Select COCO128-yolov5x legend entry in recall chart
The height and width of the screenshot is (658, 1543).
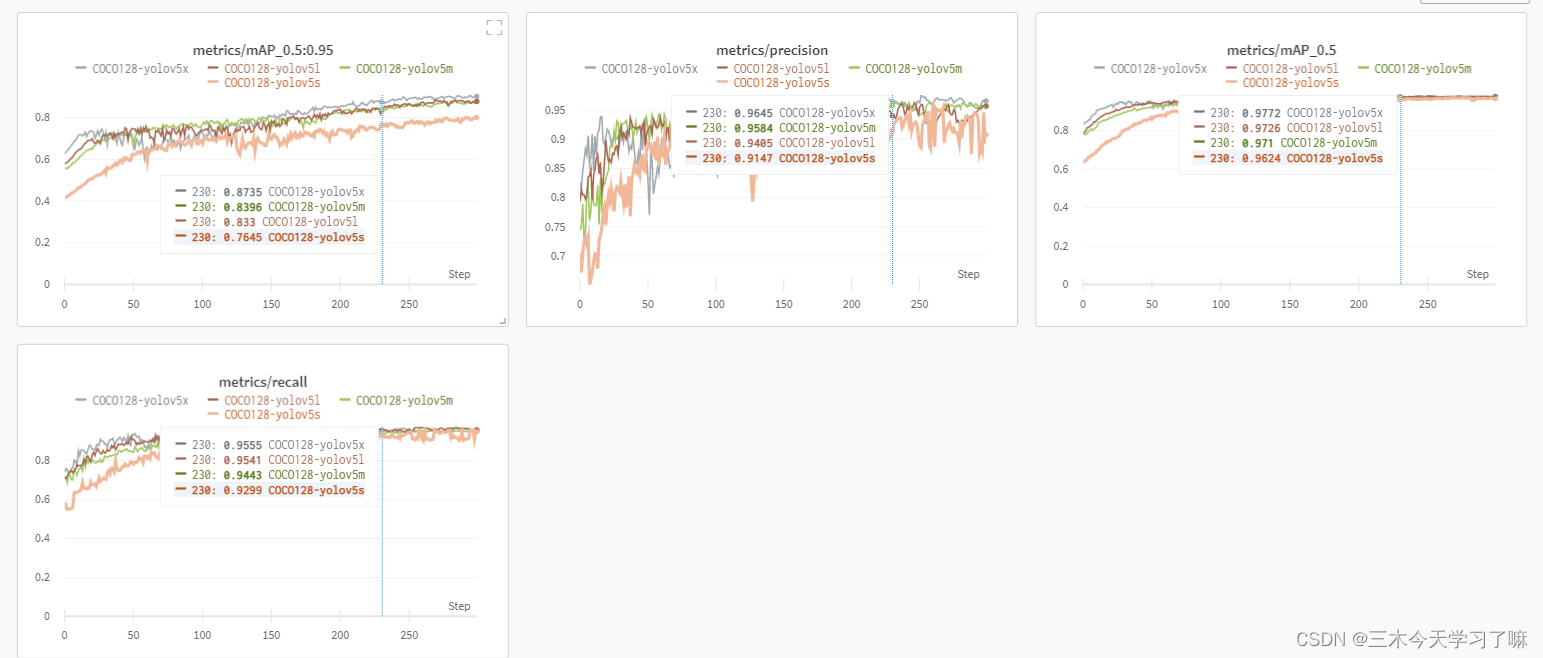tap(131, 400)
